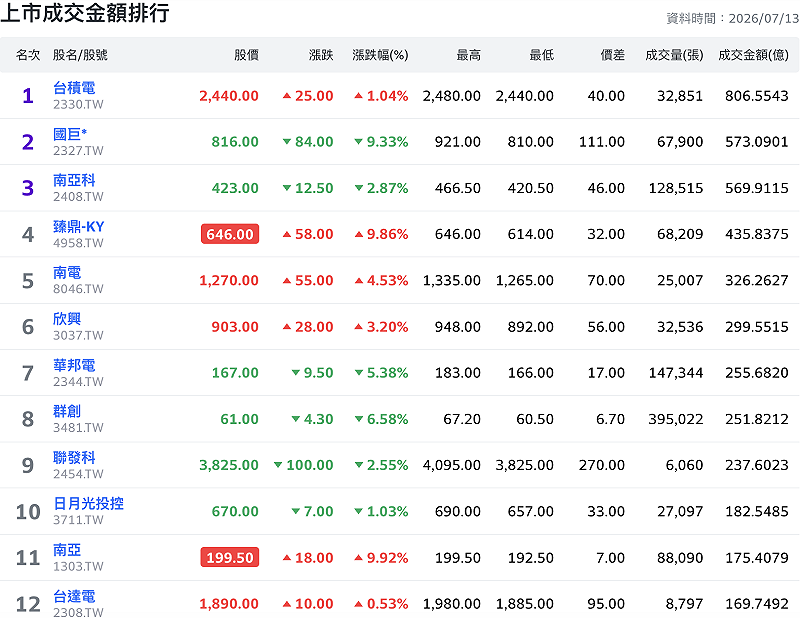The image size is (800, 618).
Task: Click the 1,980.00 high of 台達電
Action: click(452, 604)
